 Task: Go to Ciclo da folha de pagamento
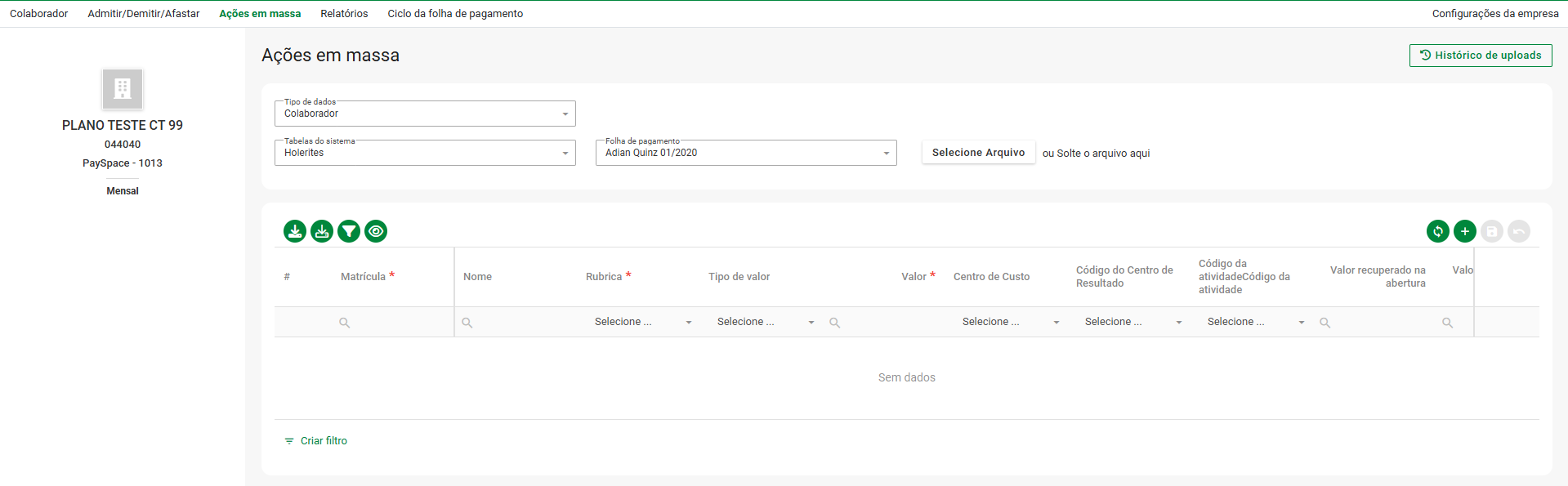coord(455,14)
